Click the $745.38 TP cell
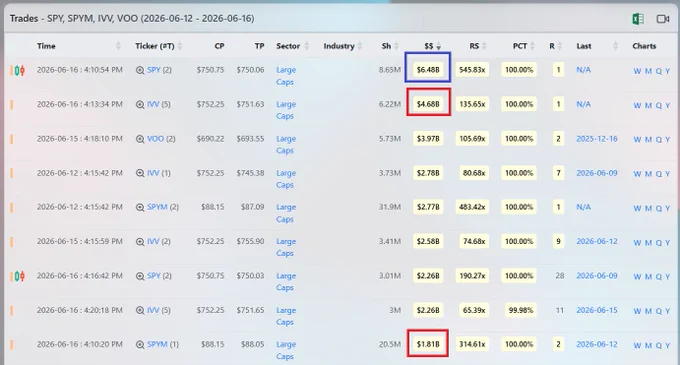This screenshot has width=680, height=365. [x=250, y=173]
